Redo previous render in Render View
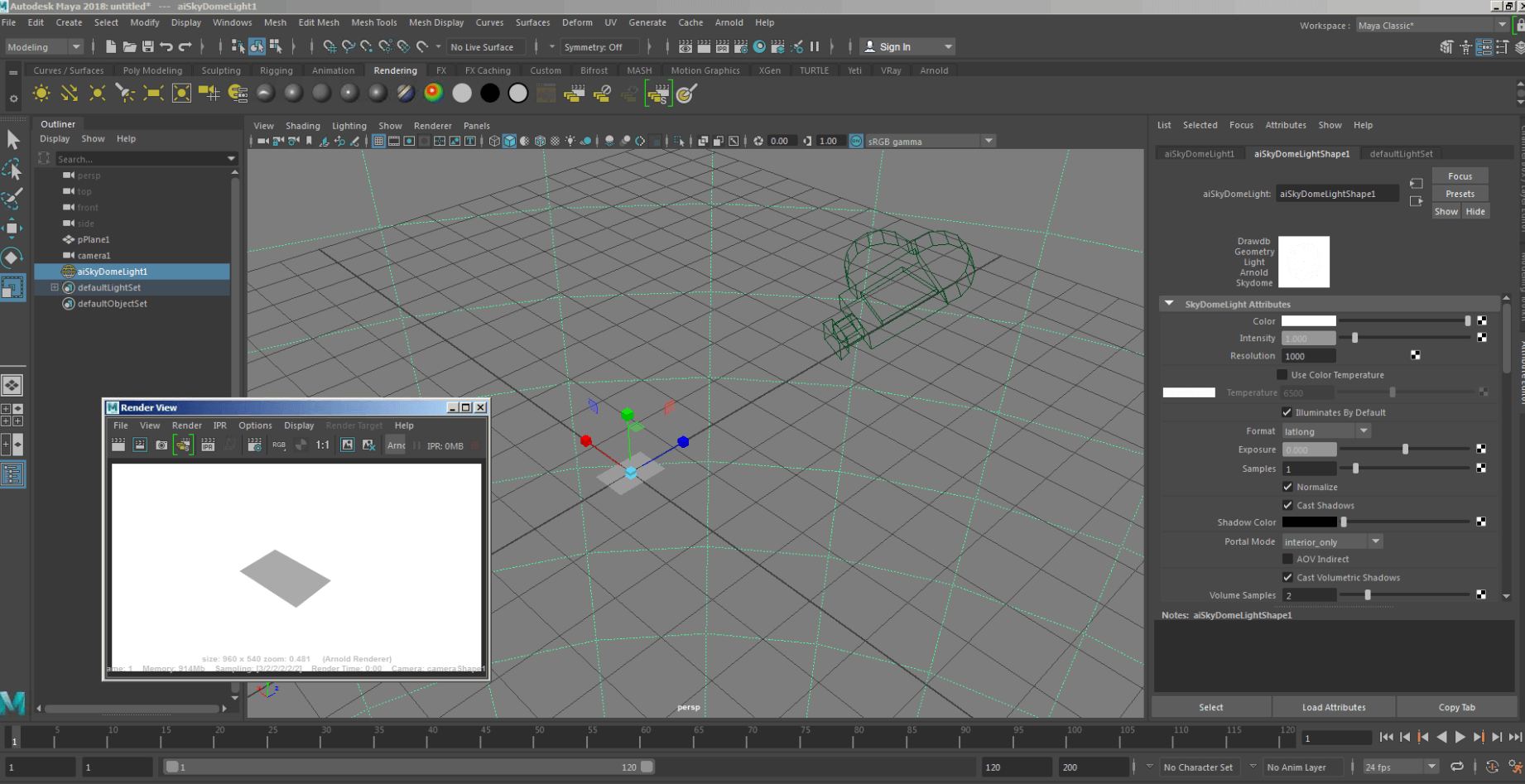 point(118,445)
